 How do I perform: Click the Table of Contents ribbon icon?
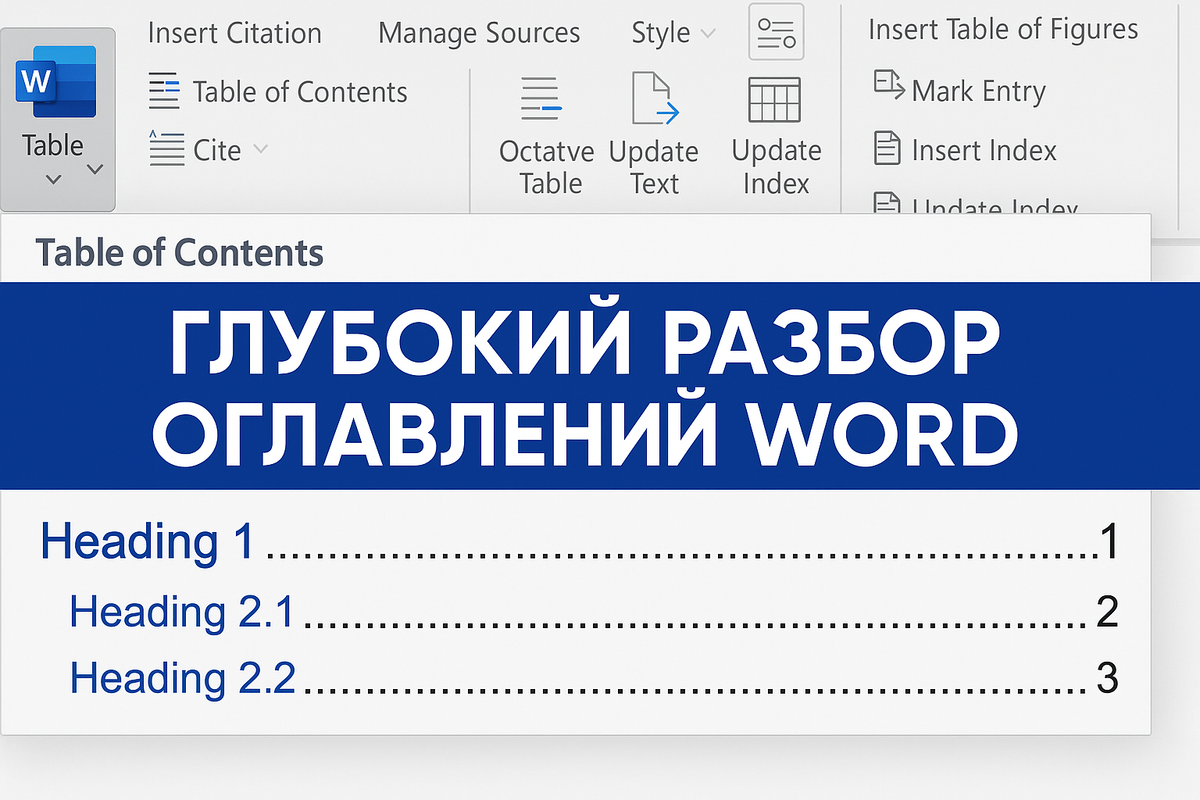[x=163, y=92]
